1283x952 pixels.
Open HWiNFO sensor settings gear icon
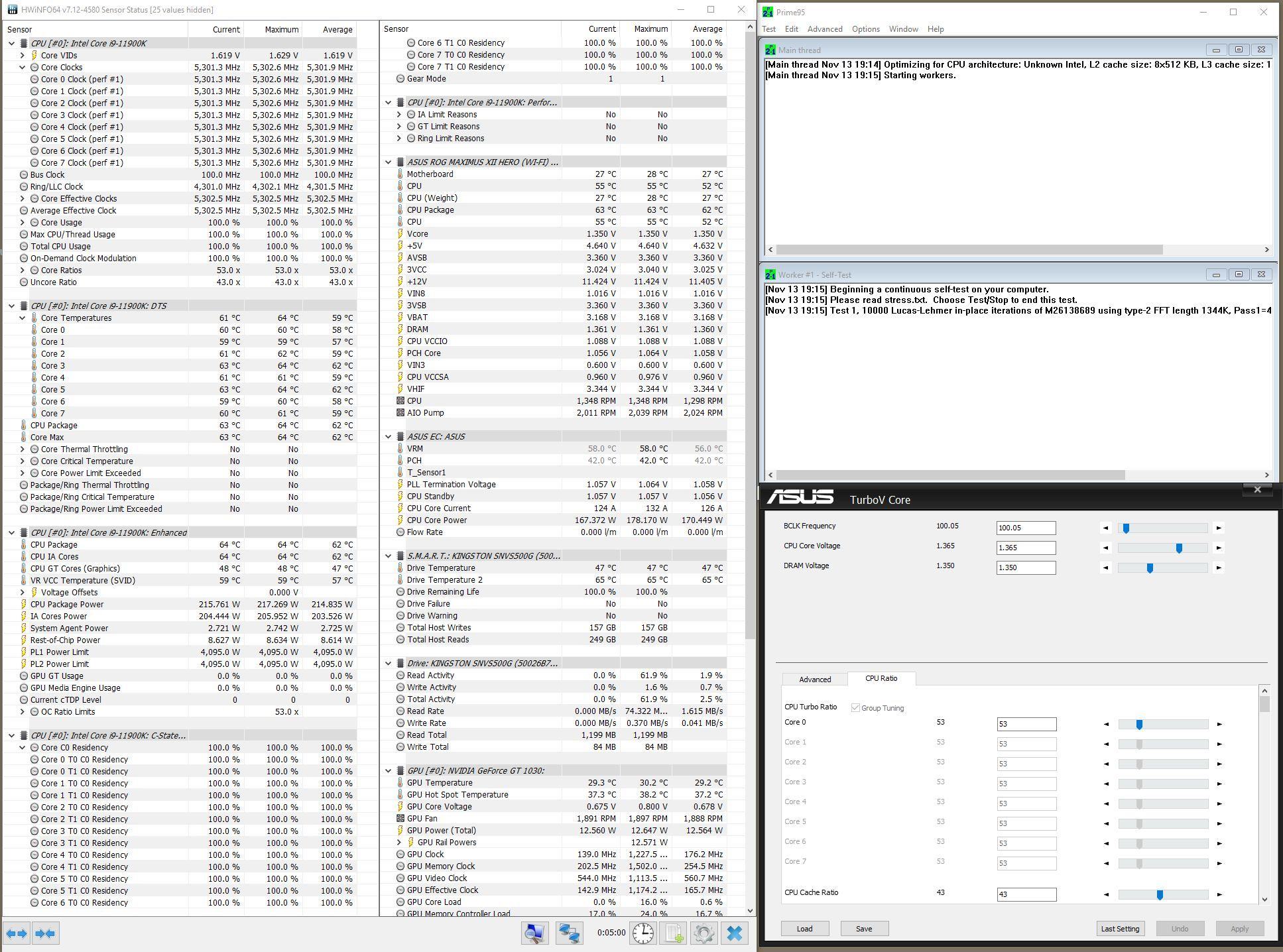[704, 933]
